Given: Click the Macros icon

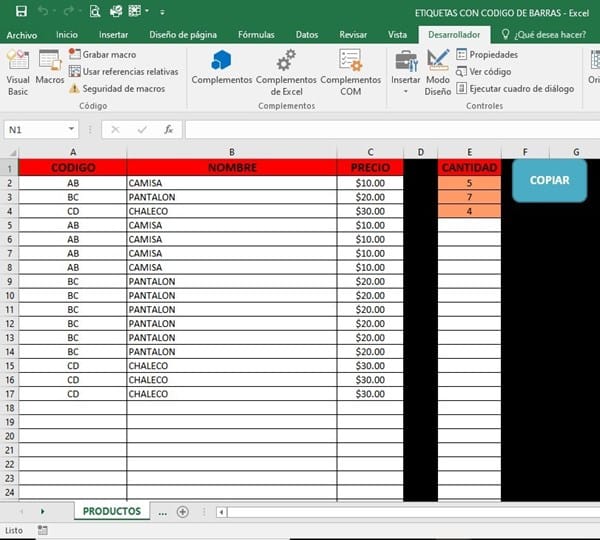Looking at the screenshot, I should coord(49,69).
